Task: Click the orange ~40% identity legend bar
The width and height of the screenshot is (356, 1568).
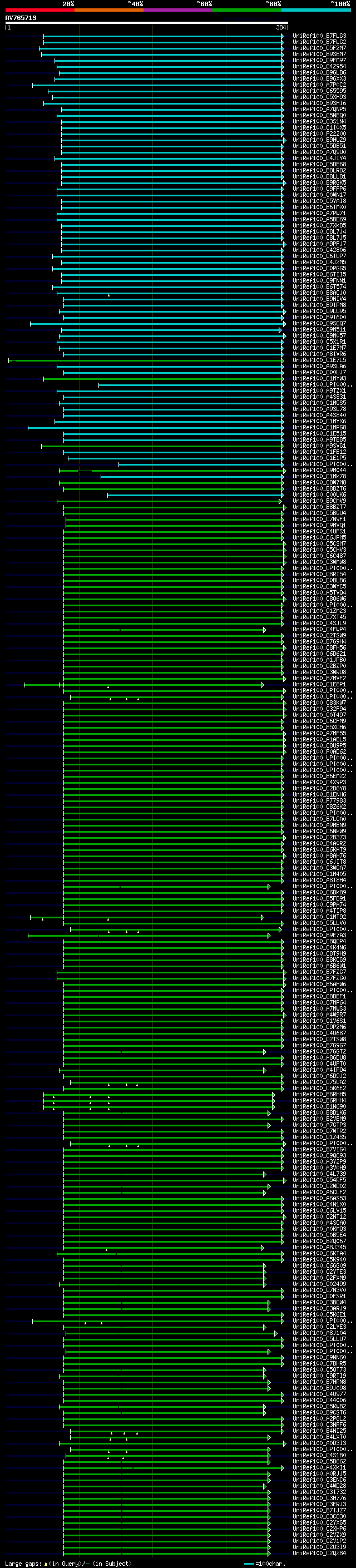Action: click(x=109, y=10)
